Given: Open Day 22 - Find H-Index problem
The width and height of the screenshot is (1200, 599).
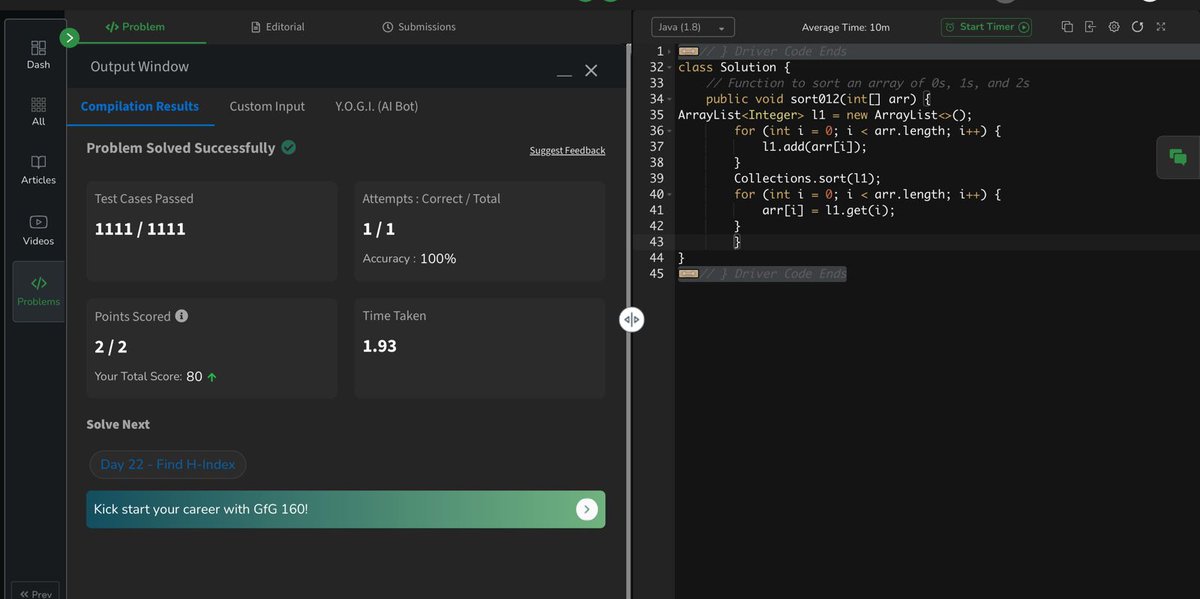Looking at the screenshot, I should coord(167,465).
